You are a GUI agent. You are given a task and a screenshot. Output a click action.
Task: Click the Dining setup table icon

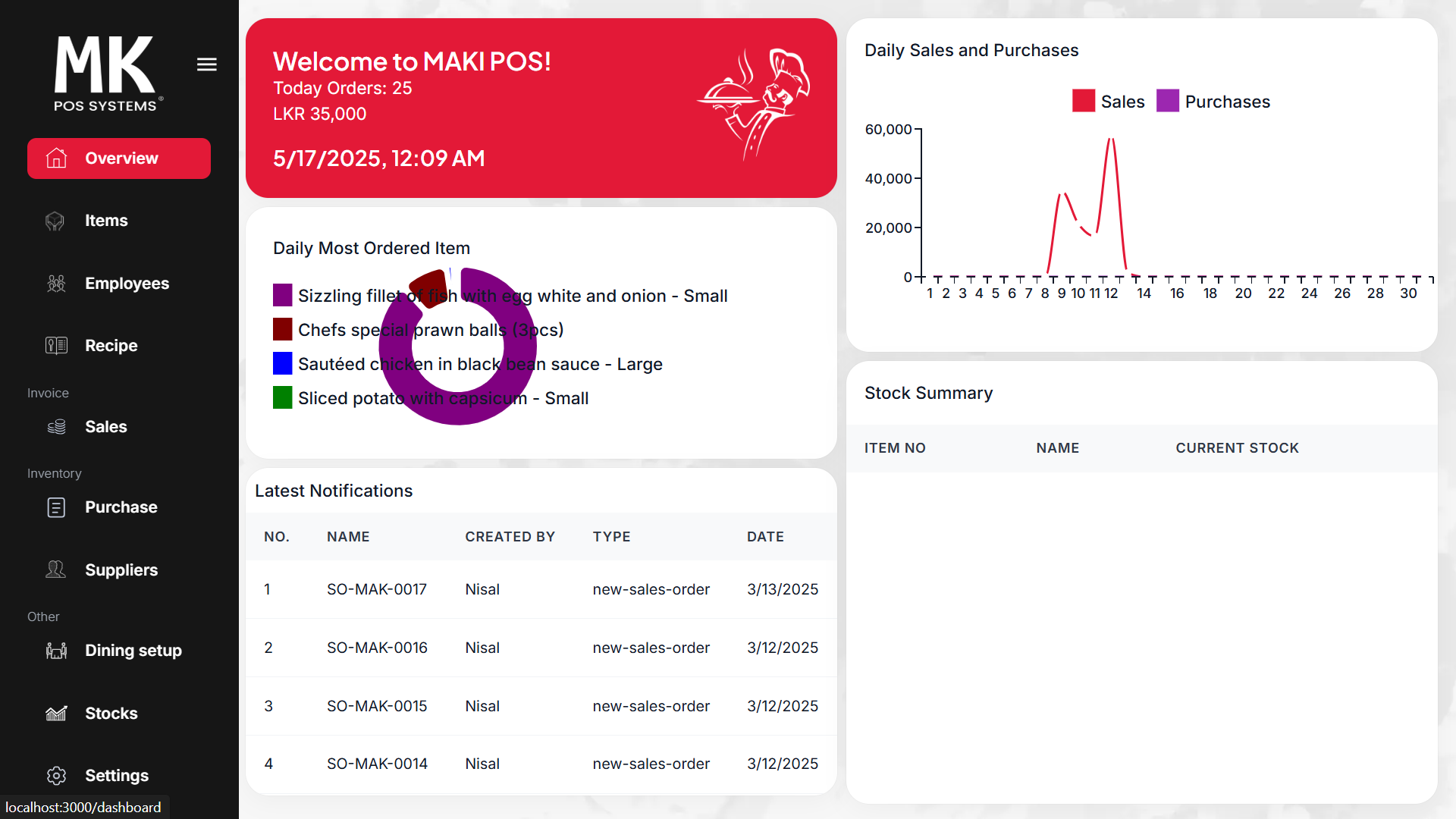click(x=56, y=651)
